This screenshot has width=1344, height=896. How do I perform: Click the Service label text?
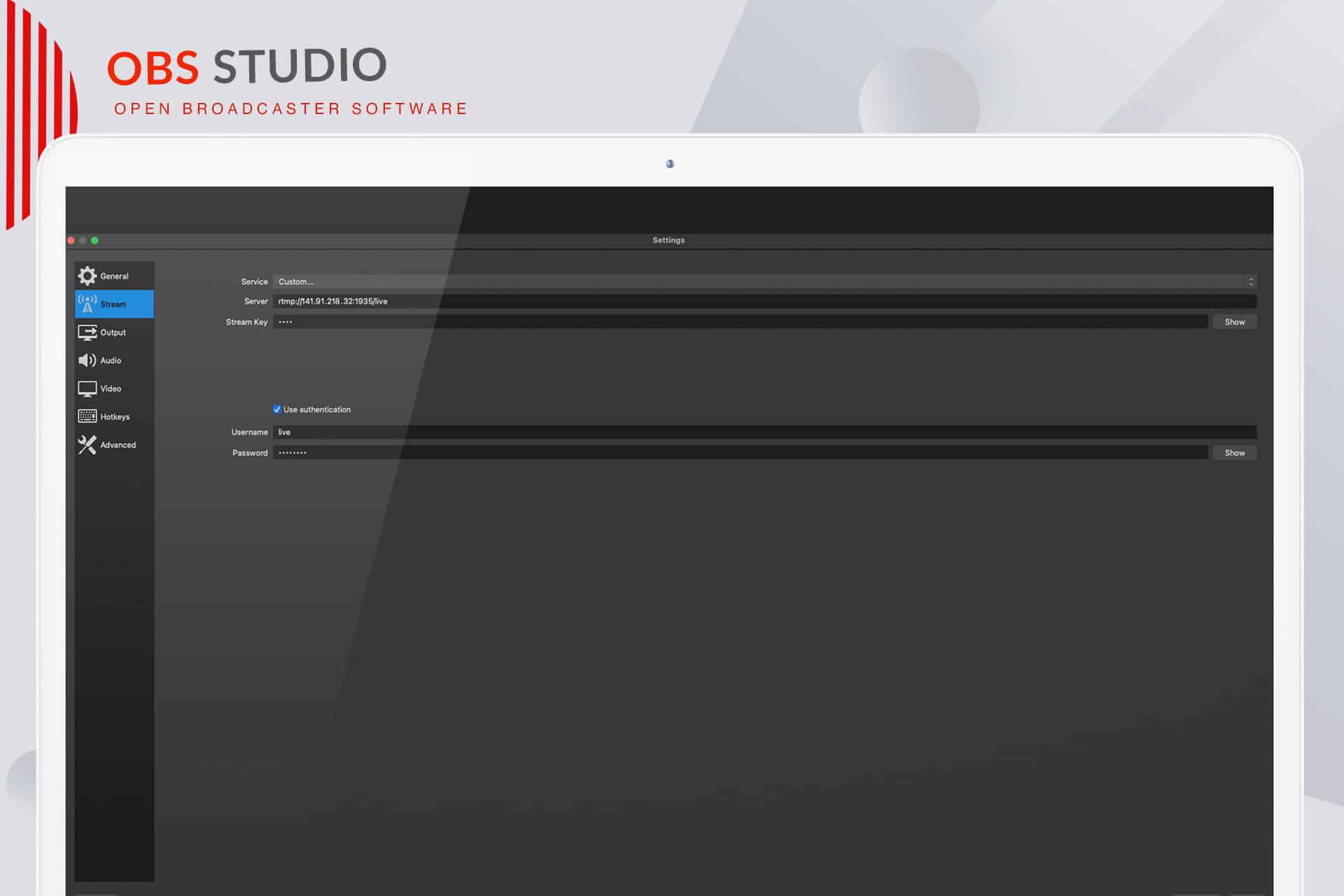(254, 281)
